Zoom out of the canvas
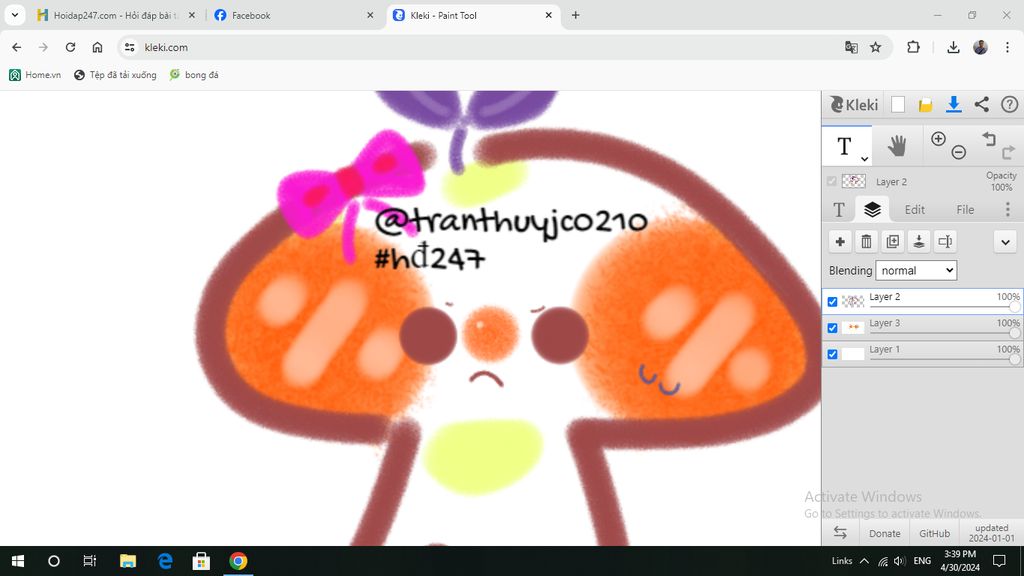 [959, 152]
